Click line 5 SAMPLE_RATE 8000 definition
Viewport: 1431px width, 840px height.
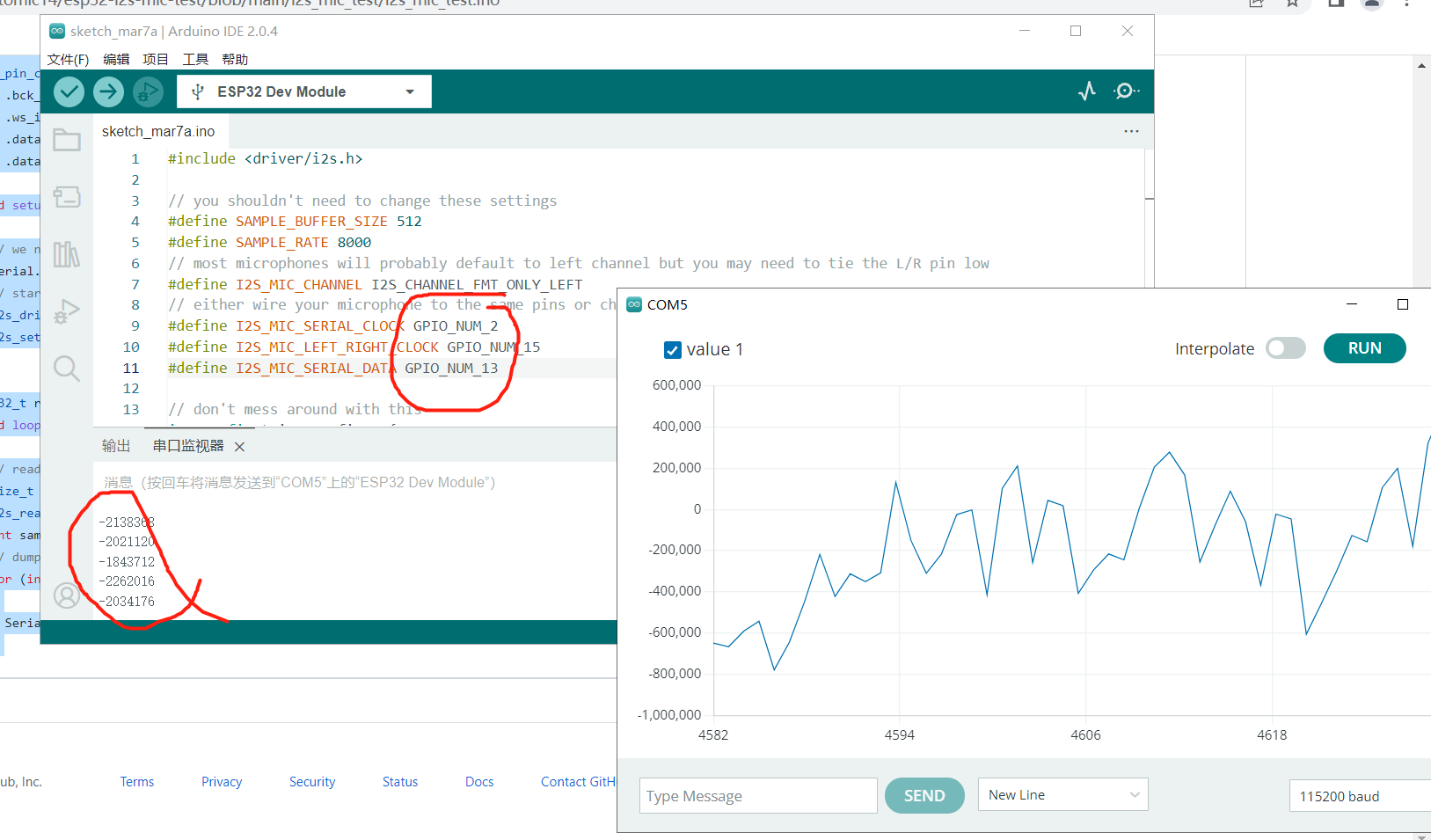(x=270, y=242)
